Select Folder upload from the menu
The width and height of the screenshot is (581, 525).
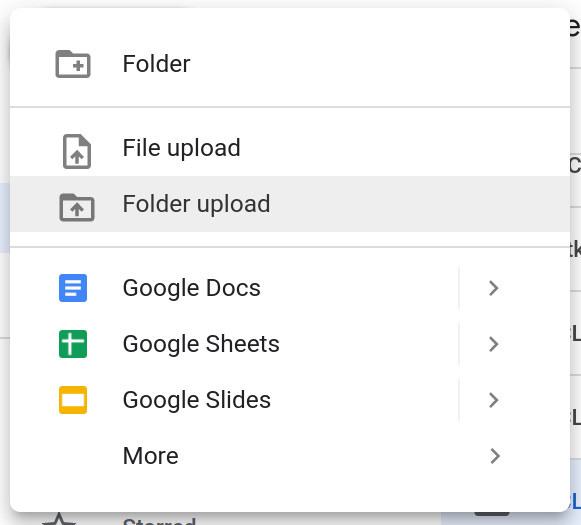tap(290, 204)
